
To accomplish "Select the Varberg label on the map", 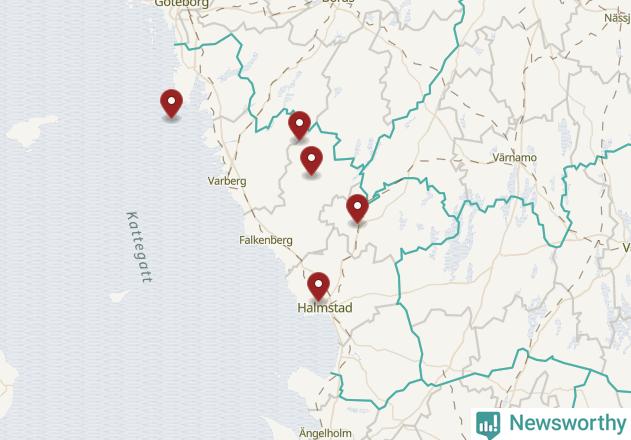I will [x=227, y=181].
